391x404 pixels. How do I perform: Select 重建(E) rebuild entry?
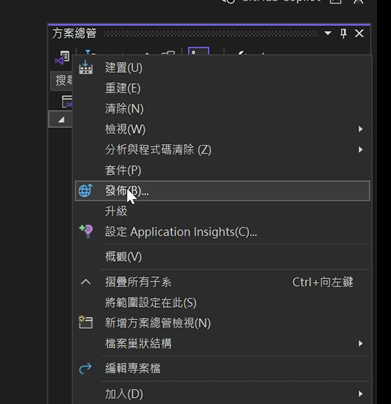tap(222, 88)
